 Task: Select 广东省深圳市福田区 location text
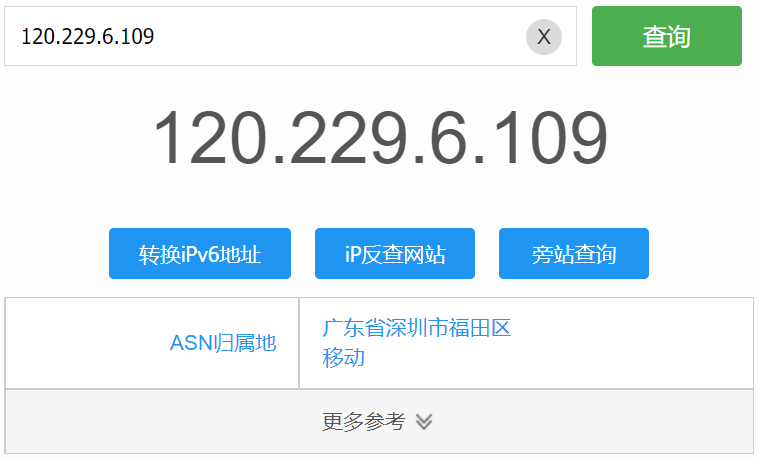pyautogui.click(x=417, y=328)
